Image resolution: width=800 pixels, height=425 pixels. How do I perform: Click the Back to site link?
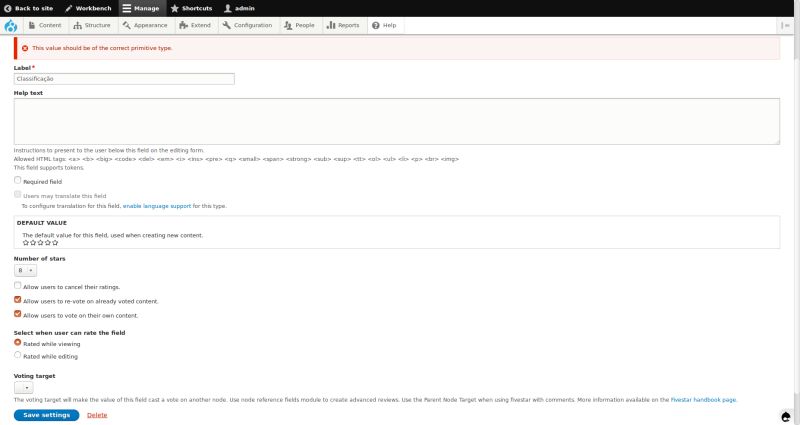coord(29,8)
